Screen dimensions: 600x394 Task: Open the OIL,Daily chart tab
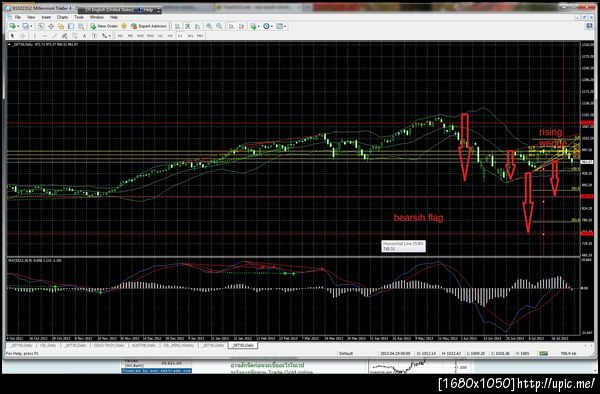pyautogui.click(x=48, y=345)
